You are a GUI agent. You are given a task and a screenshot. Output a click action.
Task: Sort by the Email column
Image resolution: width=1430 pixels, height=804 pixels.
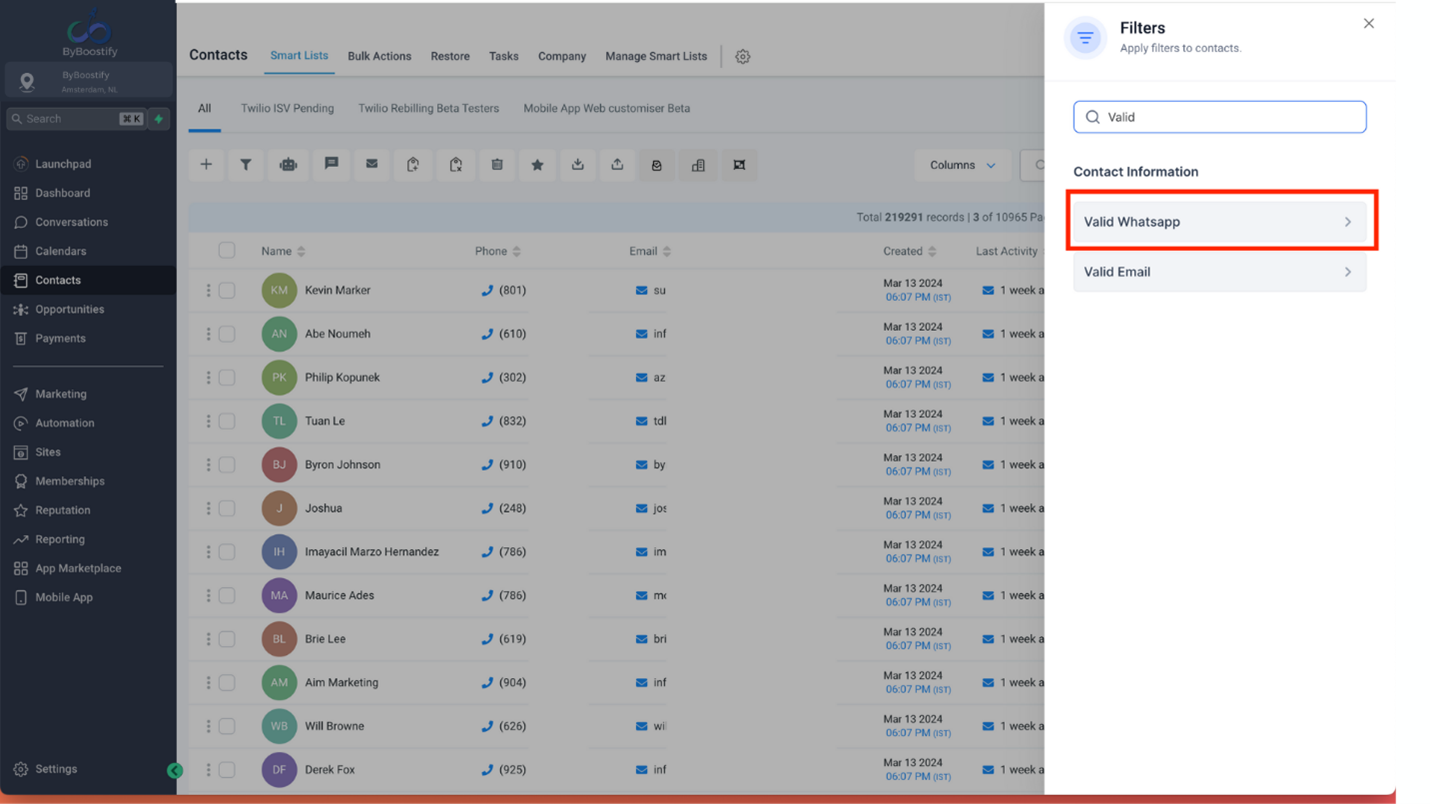click(x=650, y=252)
